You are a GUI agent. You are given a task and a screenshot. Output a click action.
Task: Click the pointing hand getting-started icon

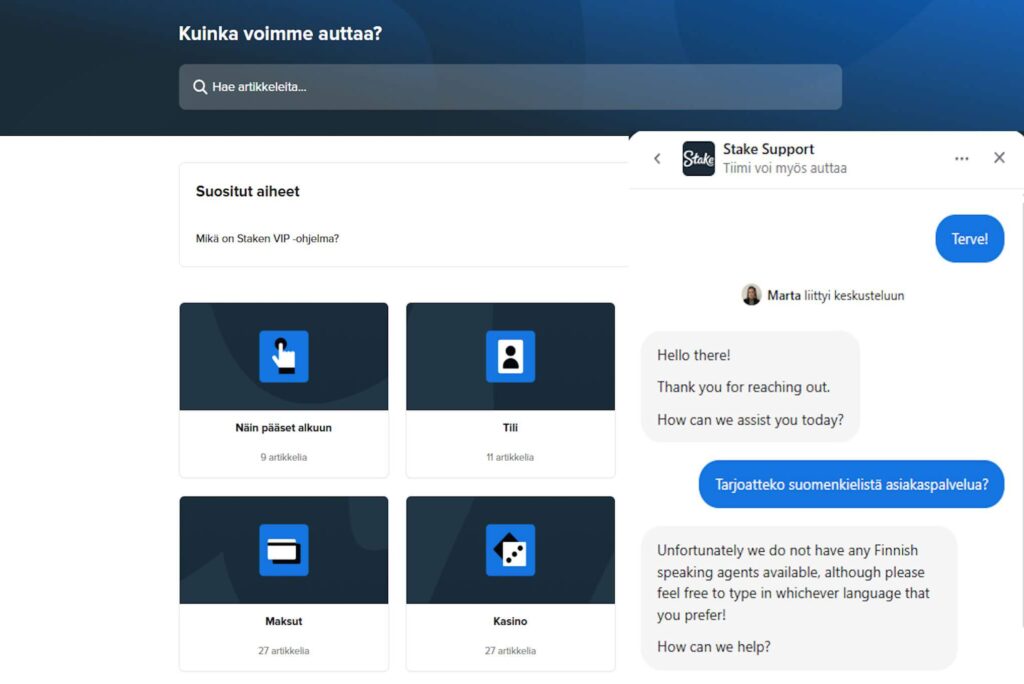284,356
